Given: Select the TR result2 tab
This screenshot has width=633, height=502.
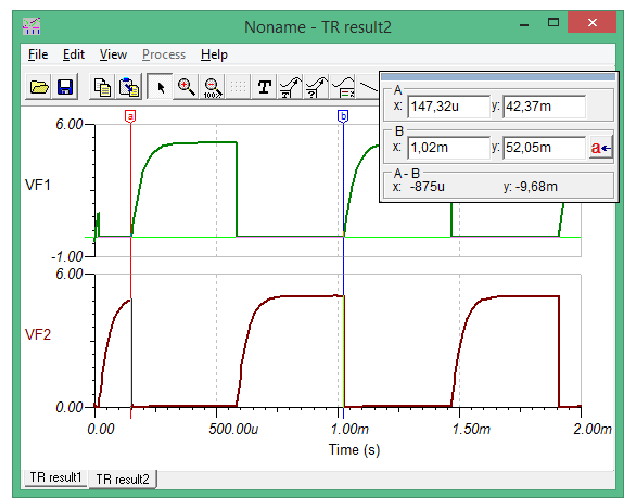Looking at the screenshot, I should pyautogui.click(x=123, y=479).
